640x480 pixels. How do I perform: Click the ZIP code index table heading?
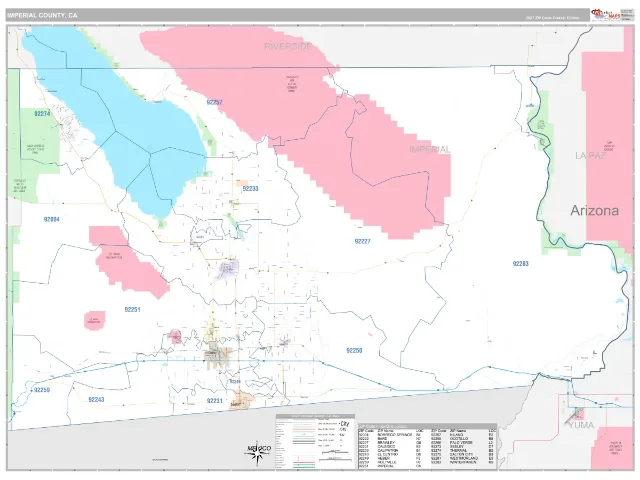tap(427, 427)
